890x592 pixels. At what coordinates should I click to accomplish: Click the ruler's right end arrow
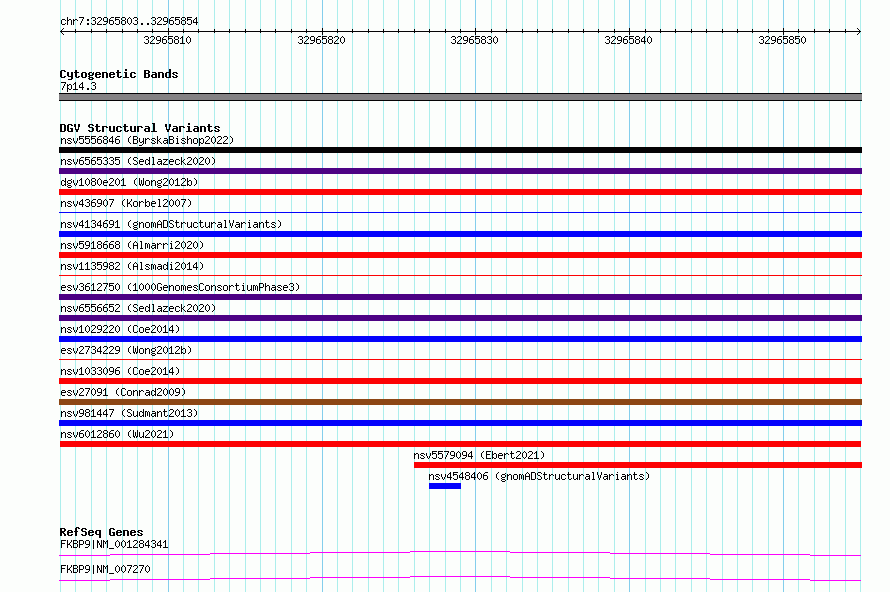859,31
